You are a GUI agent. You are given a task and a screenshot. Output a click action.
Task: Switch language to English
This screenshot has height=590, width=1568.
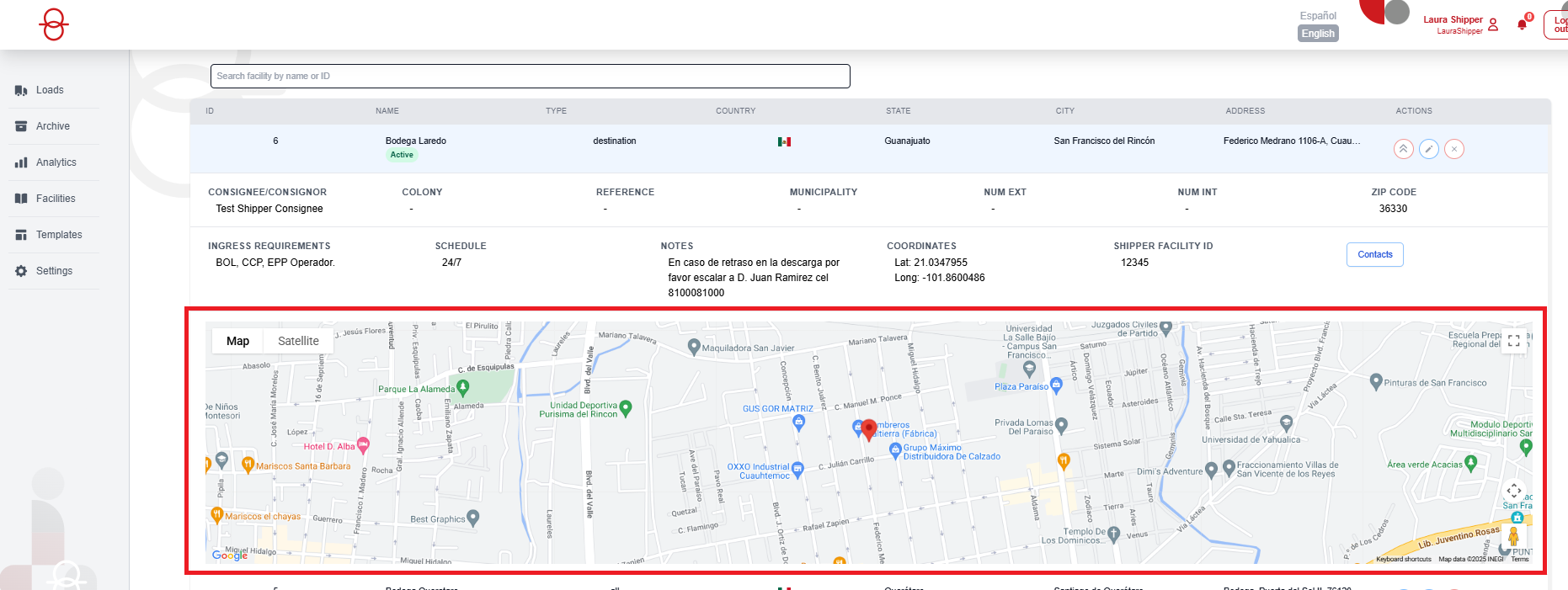pos(1318,34)
